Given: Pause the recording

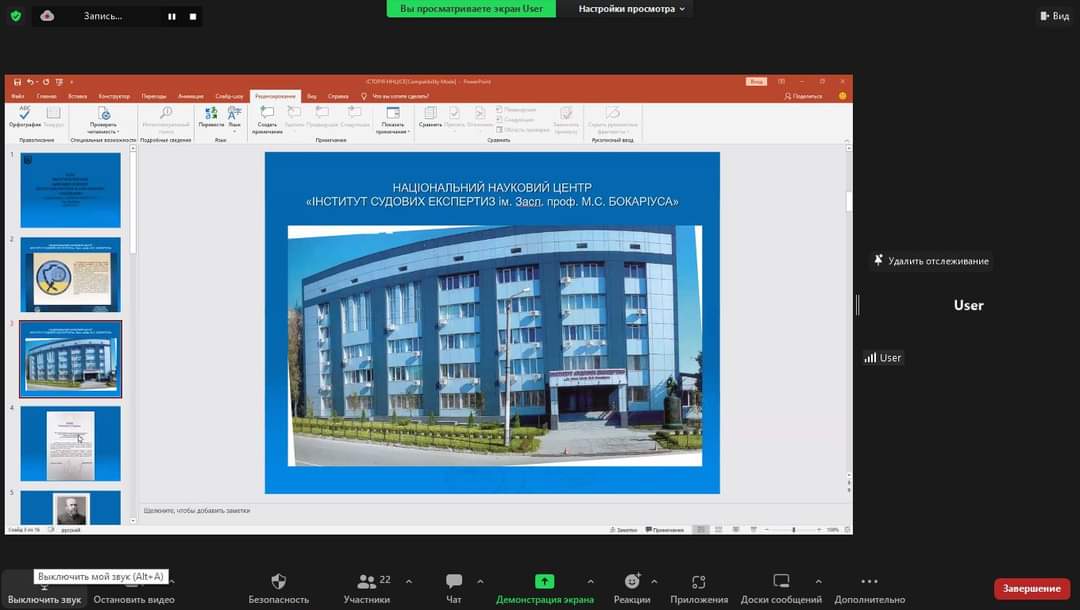Looking at the screenshot, I should (171, 16).
